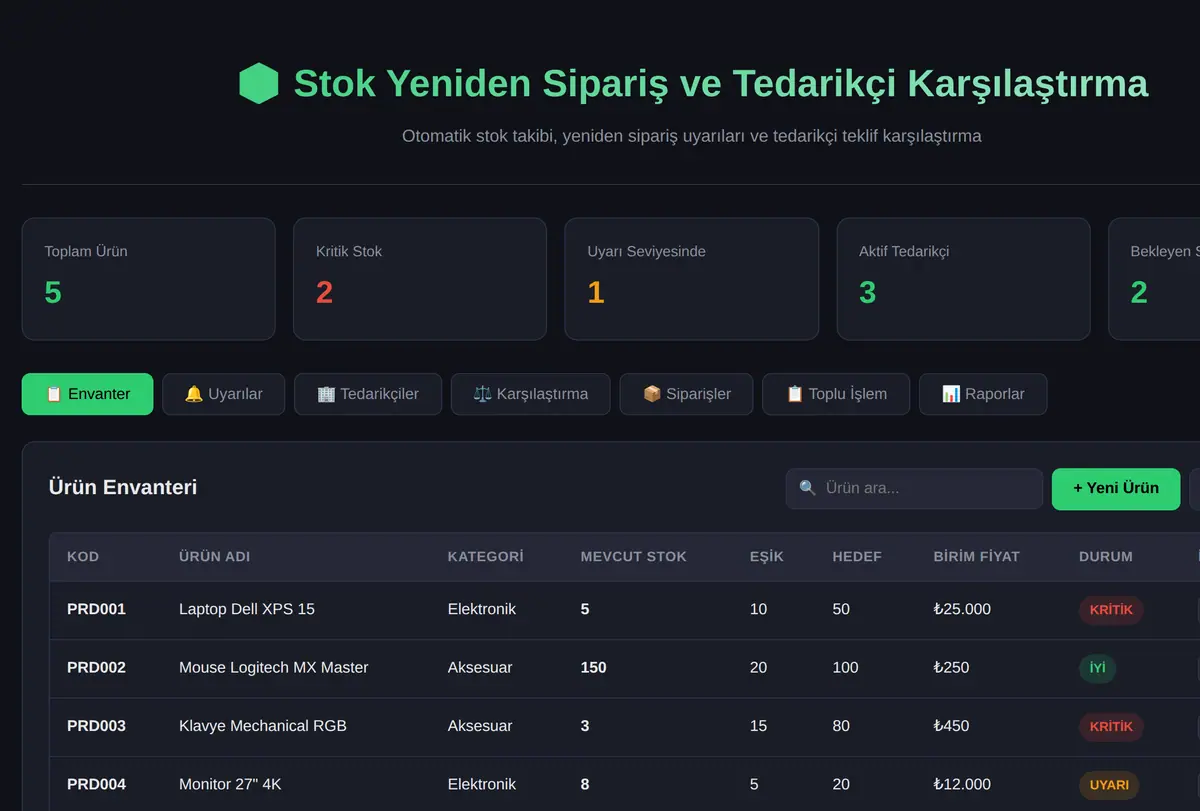Click the HEDEF column header
Viewport: 1200px width, 811px height.
point(857,557)
